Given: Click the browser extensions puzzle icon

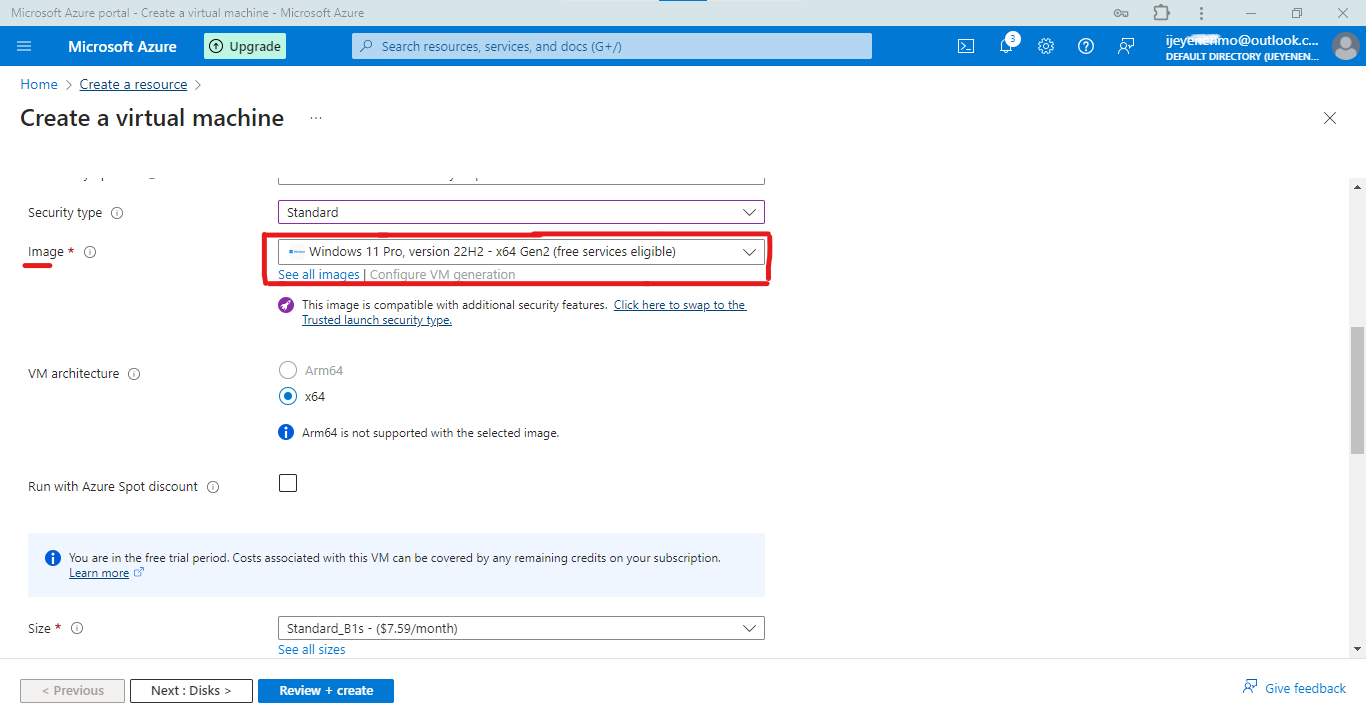Looking at the screenshot, I should pyautogui.click(x=1161, y=13).
